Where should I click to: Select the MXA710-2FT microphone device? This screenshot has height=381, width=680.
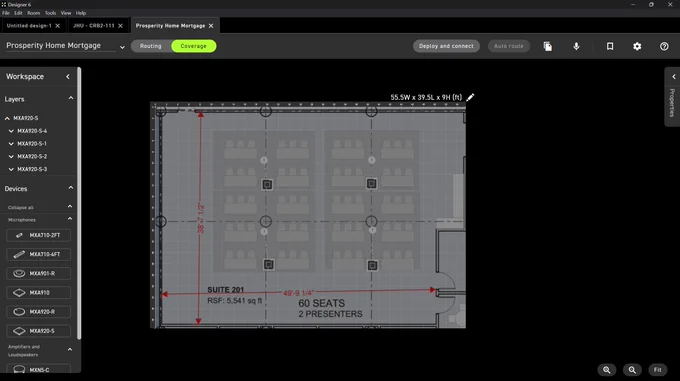pyautogui.click(x=39, y=235)
